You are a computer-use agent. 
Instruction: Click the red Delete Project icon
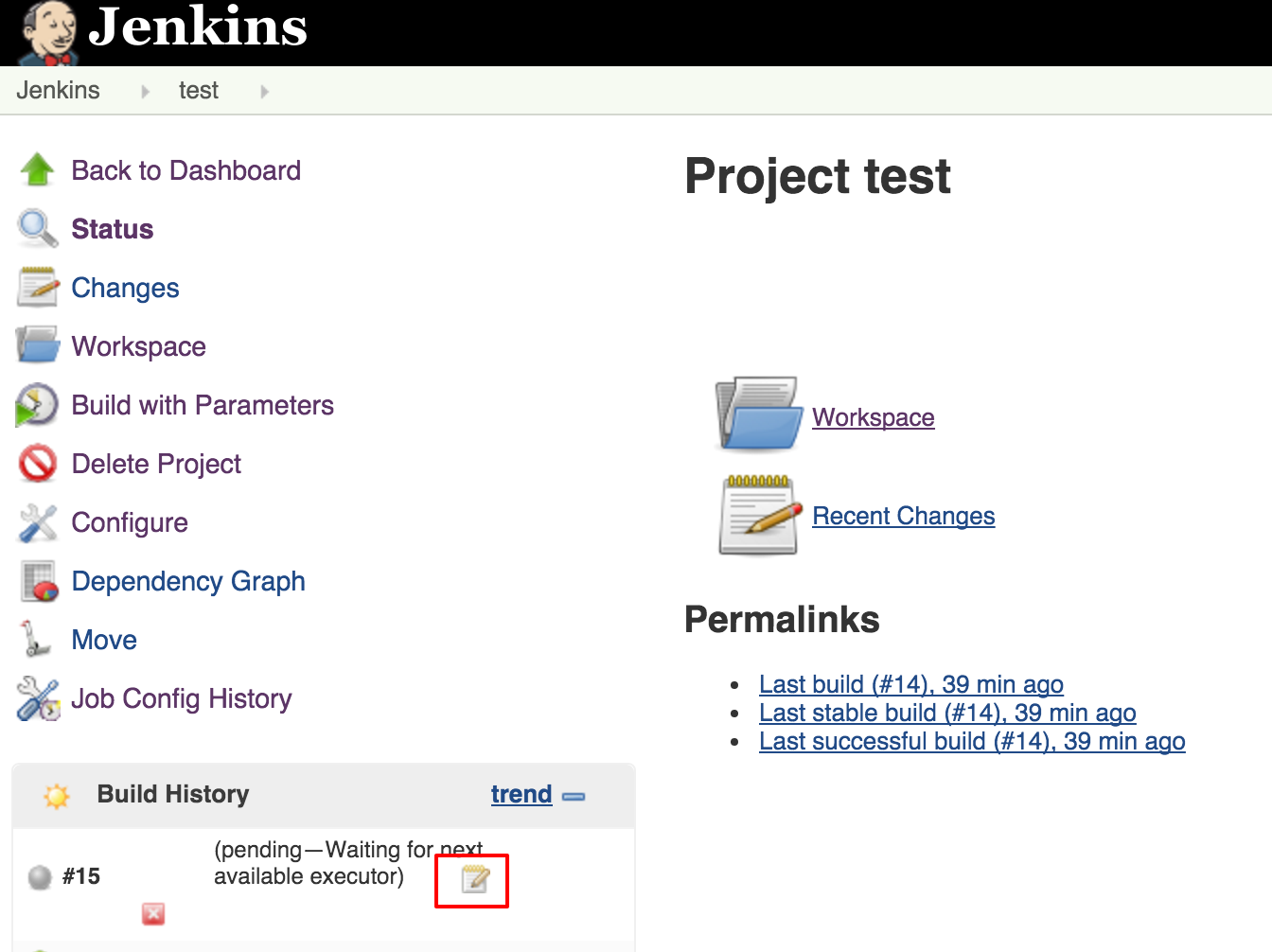tap(38, 464)
